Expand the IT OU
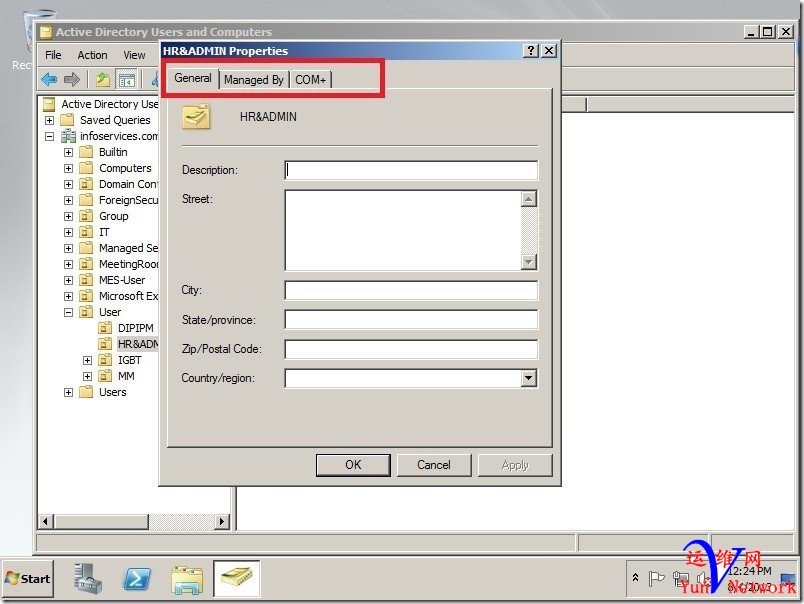Image resolution: width=804 pixels, height=604 pixels. [69, 232]
